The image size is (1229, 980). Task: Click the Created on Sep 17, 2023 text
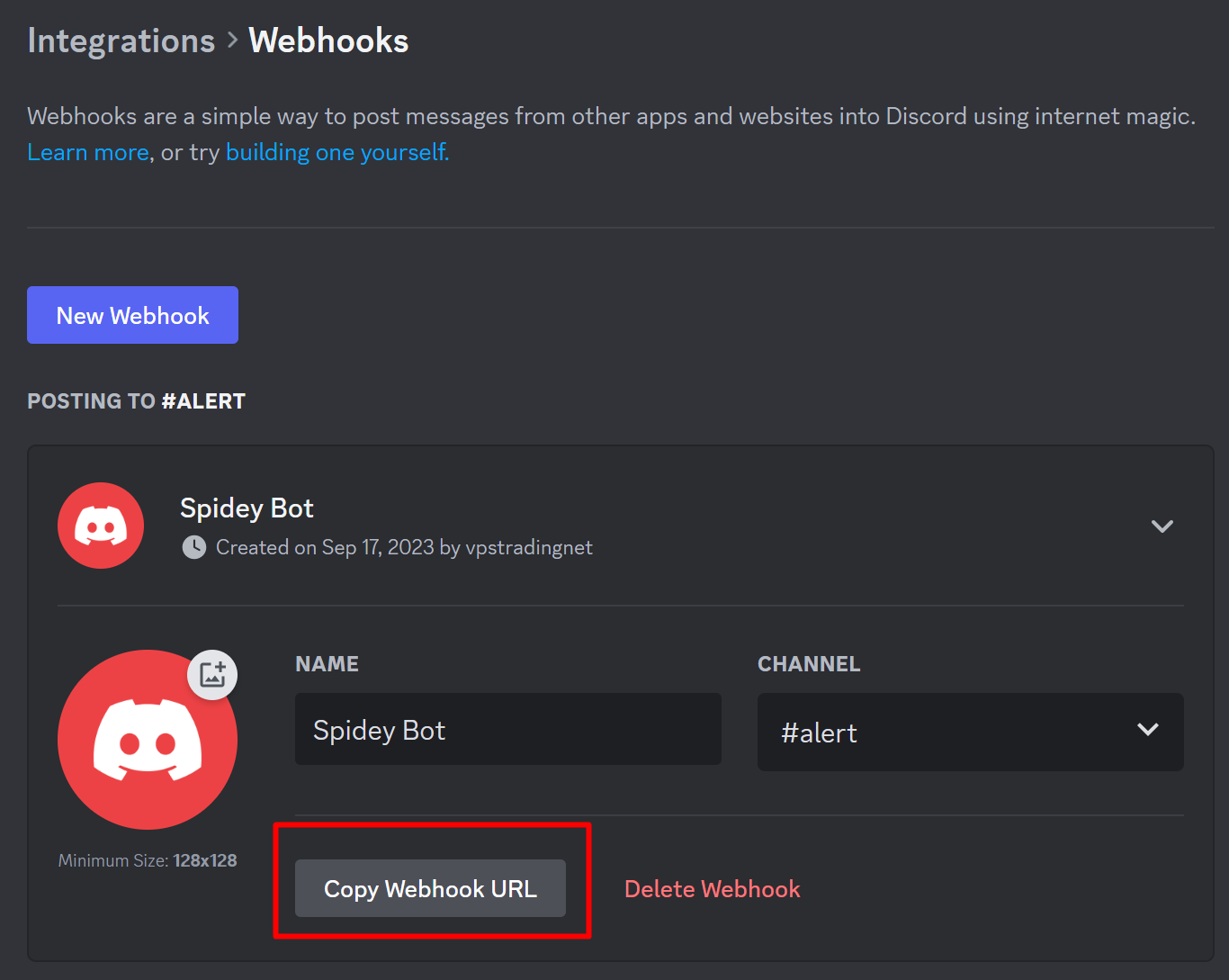click(x=325, y=547)
